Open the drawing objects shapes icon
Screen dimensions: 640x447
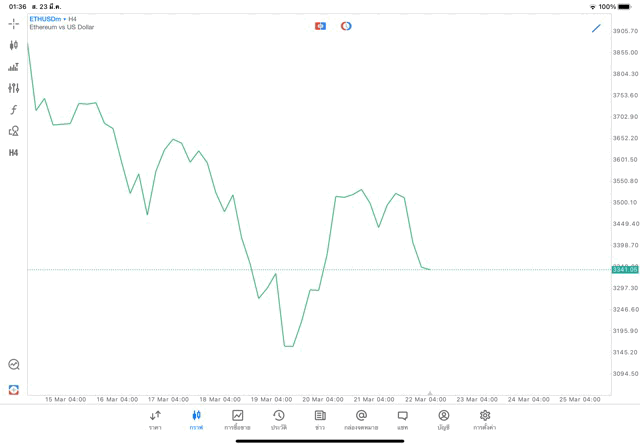[13, 131]
